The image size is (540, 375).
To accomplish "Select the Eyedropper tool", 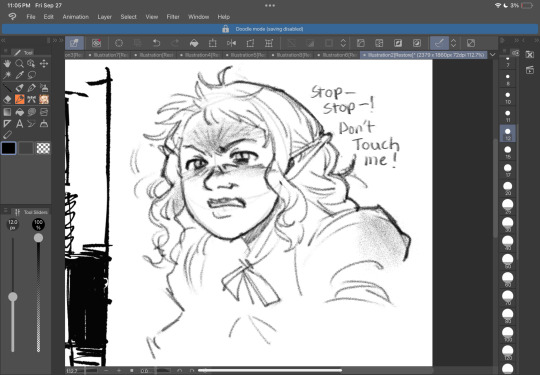I will point(19,75).
